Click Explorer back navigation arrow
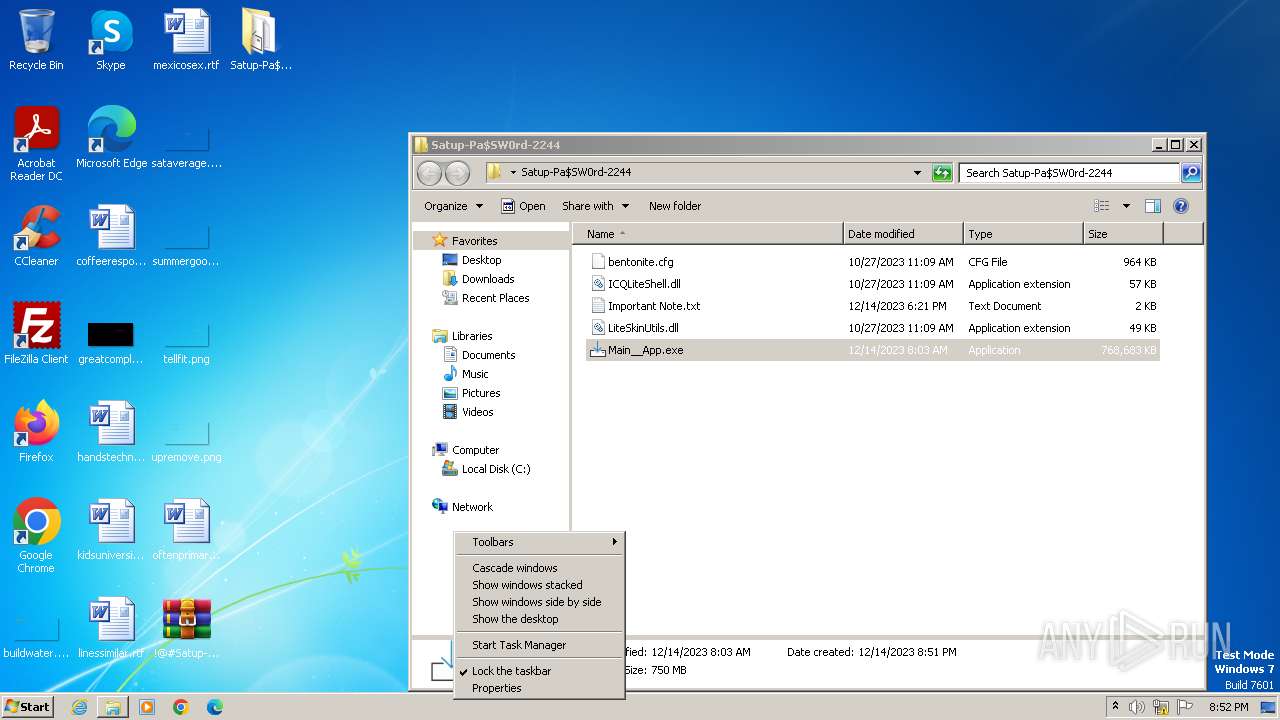The width and height of the screenshot is (1280, 720). [429, 173]
